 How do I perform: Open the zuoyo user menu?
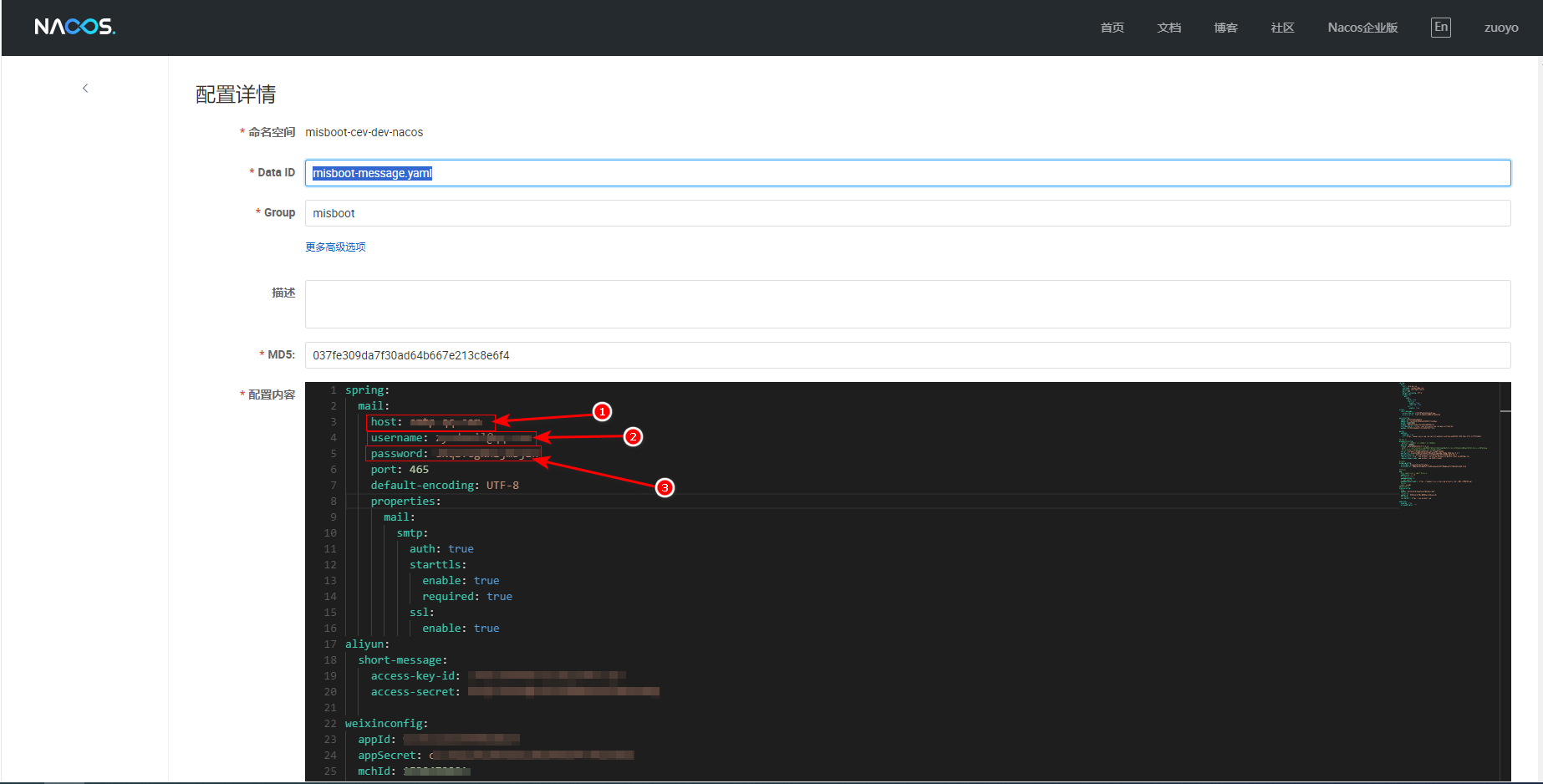1501,28
